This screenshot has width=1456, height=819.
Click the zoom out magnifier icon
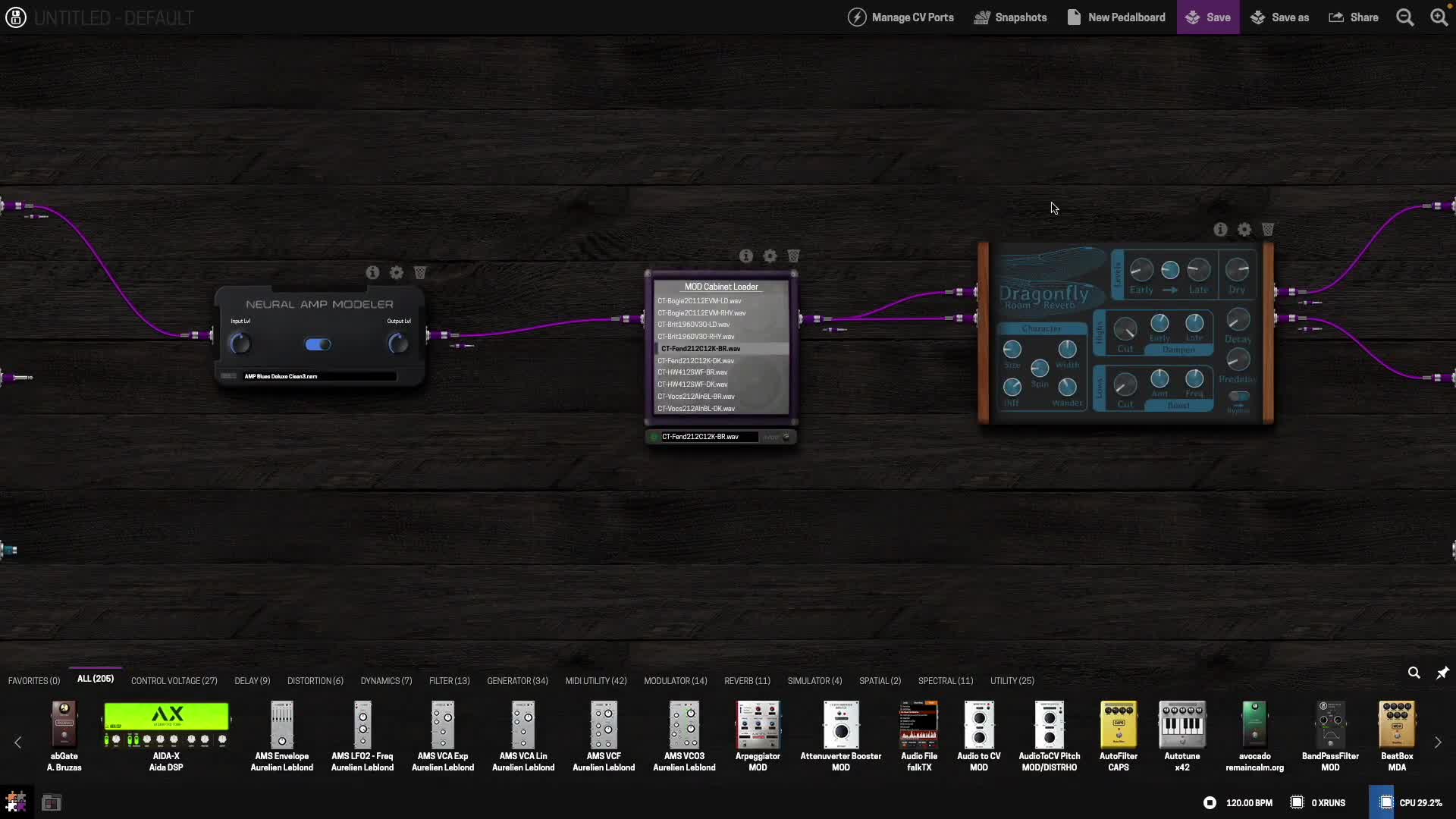pyautogui.click(x=1404, y=17)
